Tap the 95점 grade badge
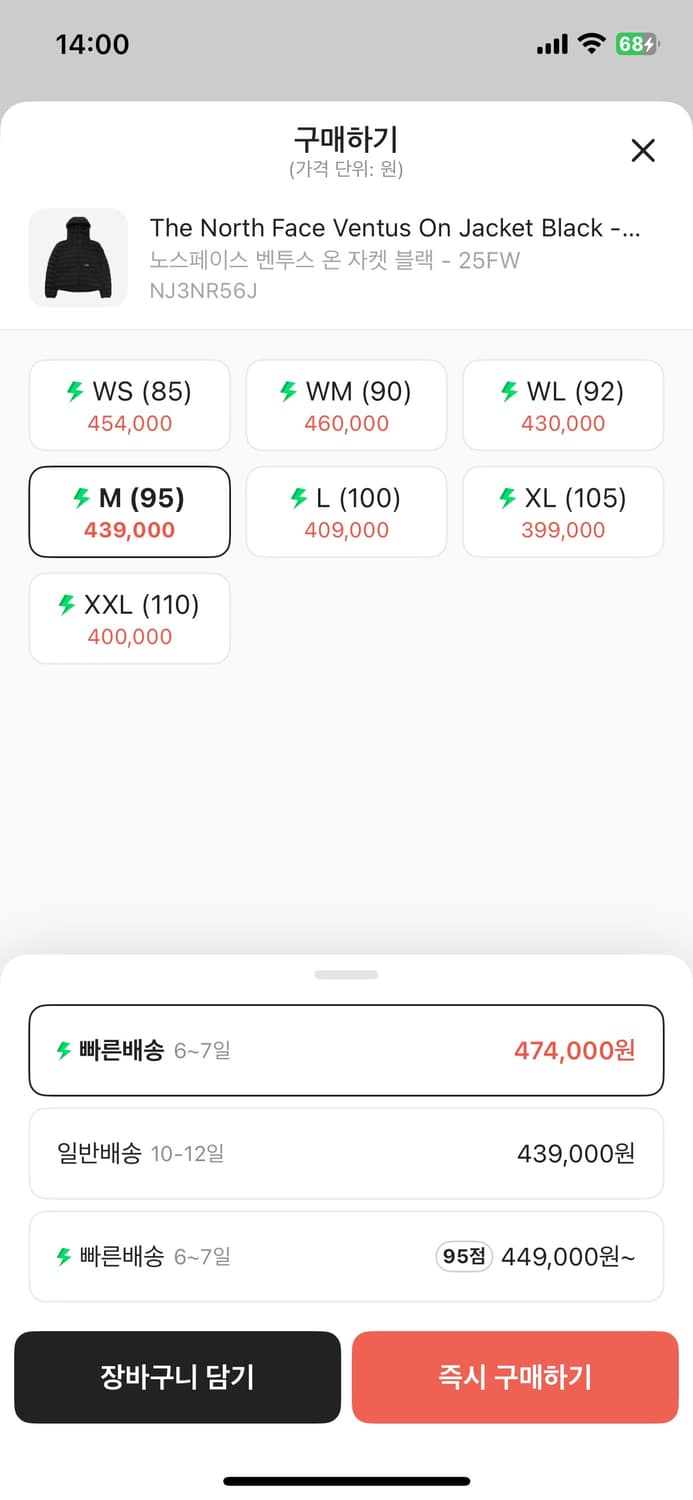Screen dimensions: 693x1500 (464, 1256)
